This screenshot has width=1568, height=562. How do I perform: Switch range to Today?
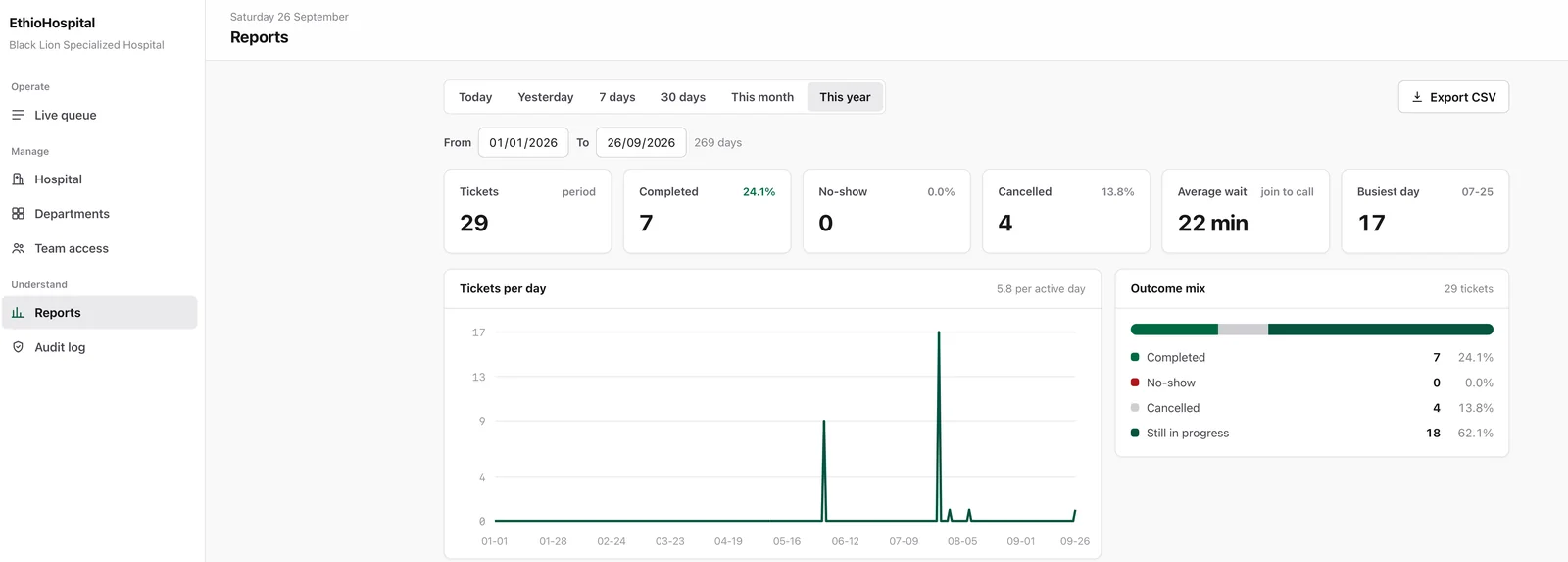[x=475, y=97]
